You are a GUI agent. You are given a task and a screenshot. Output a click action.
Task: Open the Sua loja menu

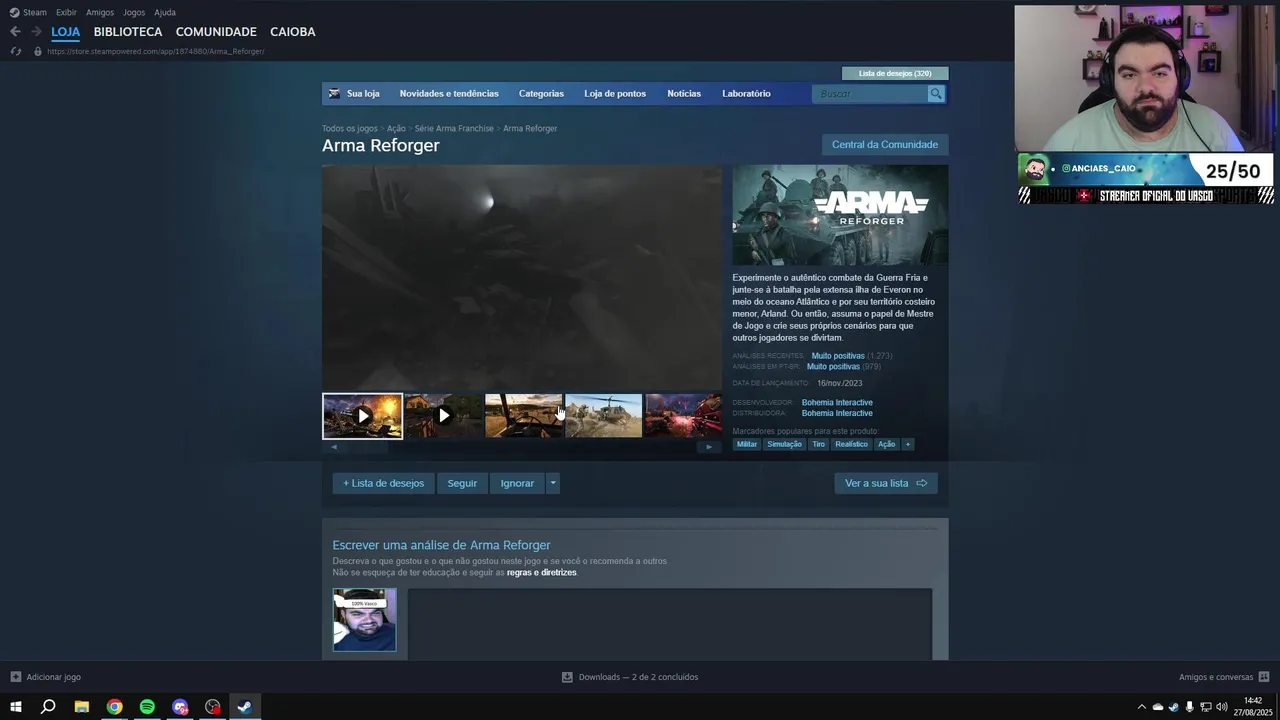pyautogui.click(x=363, y=94)
